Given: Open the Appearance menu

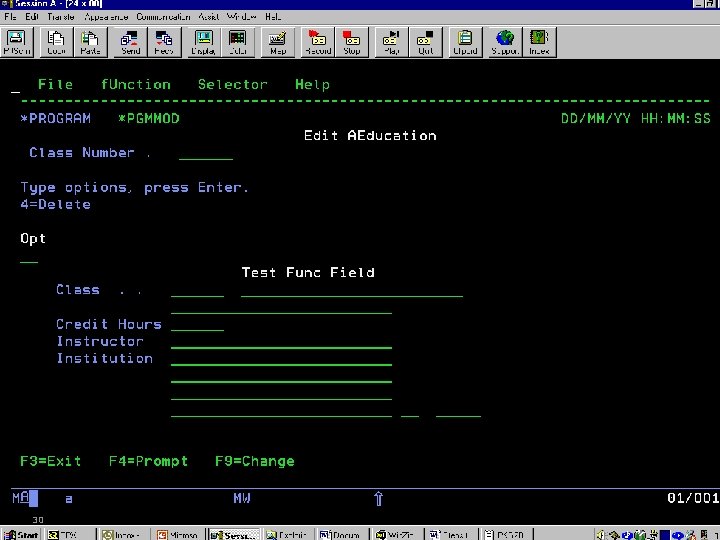Looking at the screenshot, I should [x=106, y=17].
